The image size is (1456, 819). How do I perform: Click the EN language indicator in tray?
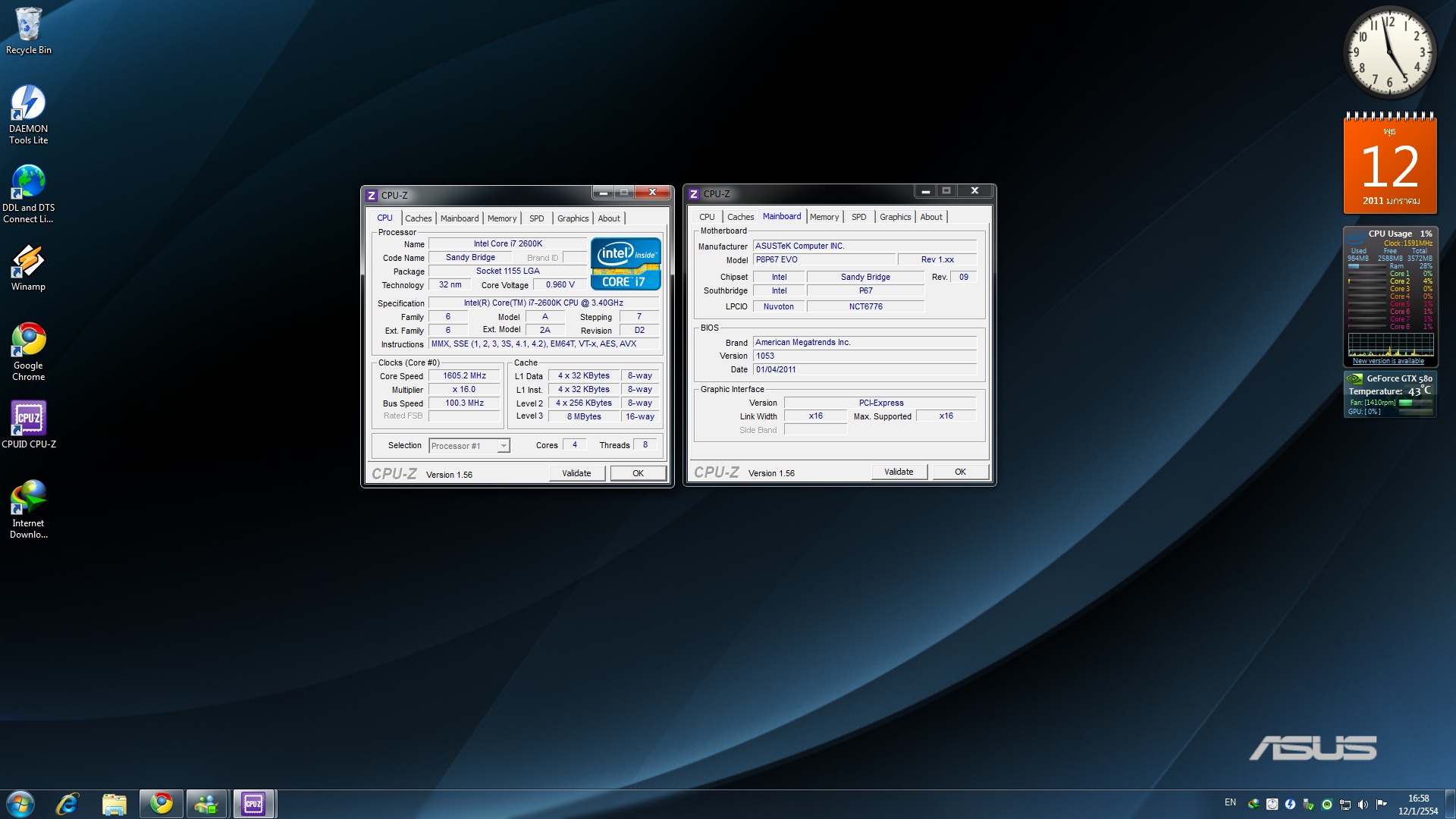pyautogui.click(x=1230, y=802)
